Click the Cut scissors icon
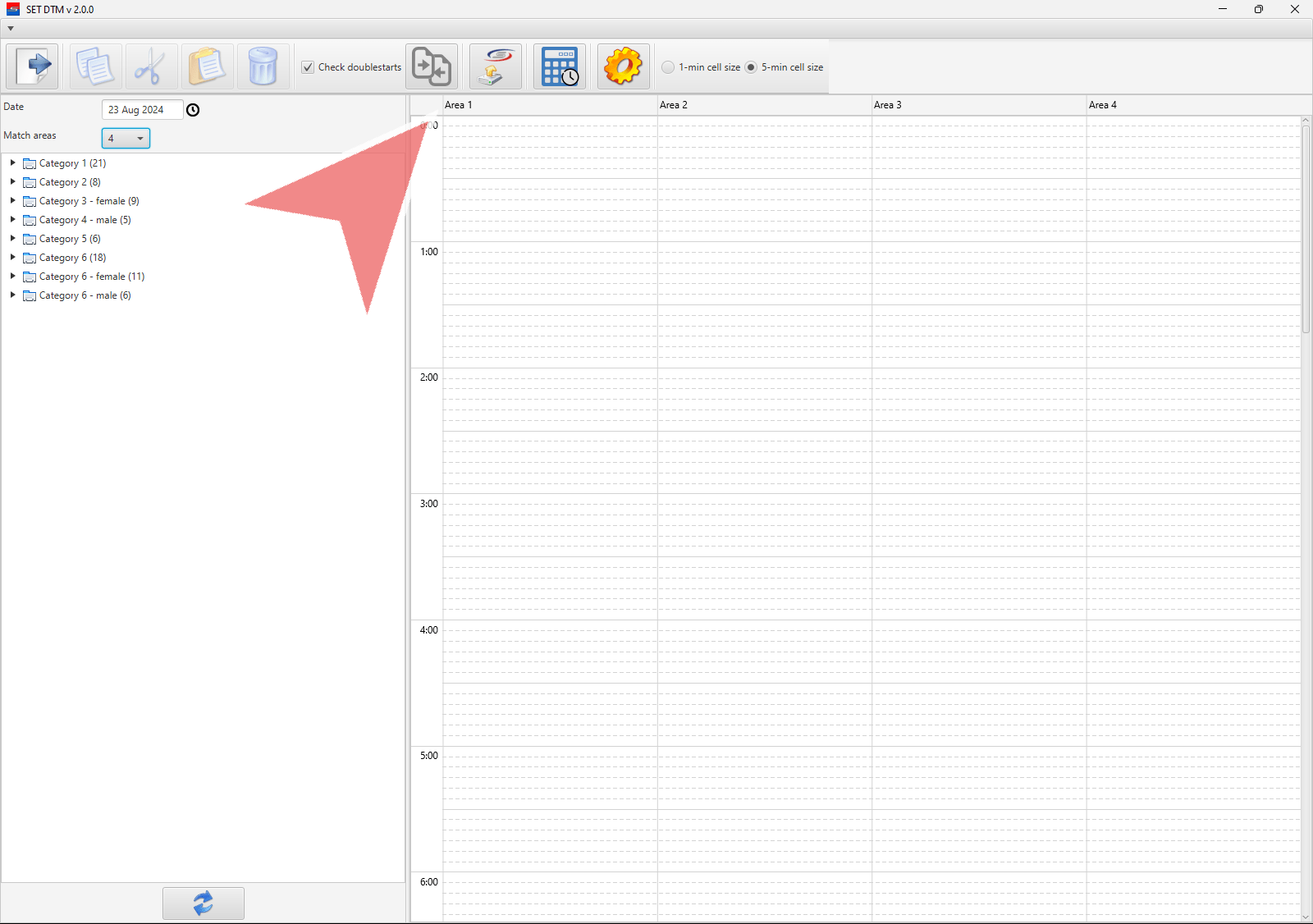 click(x=151, y=66)
